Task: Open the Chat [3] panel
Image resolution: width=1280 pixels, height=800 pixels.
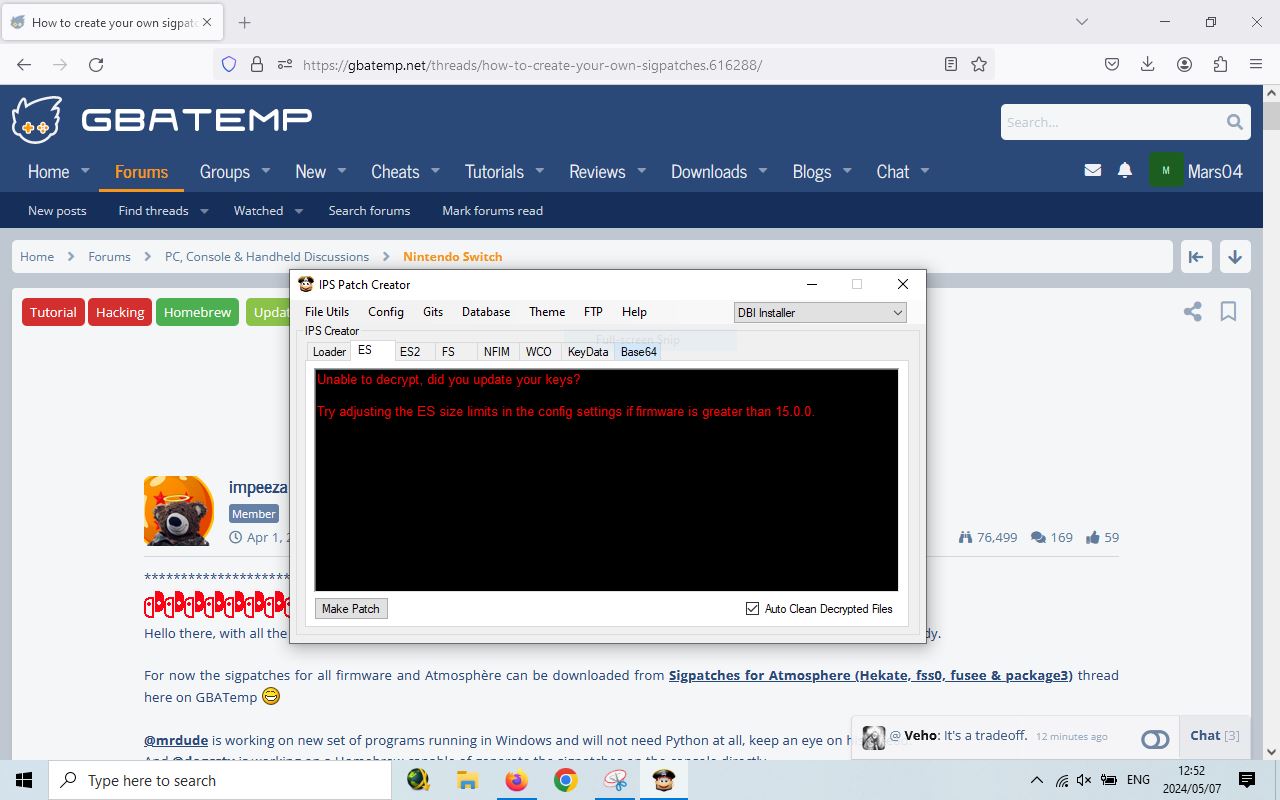Action: coord(1215,735)
